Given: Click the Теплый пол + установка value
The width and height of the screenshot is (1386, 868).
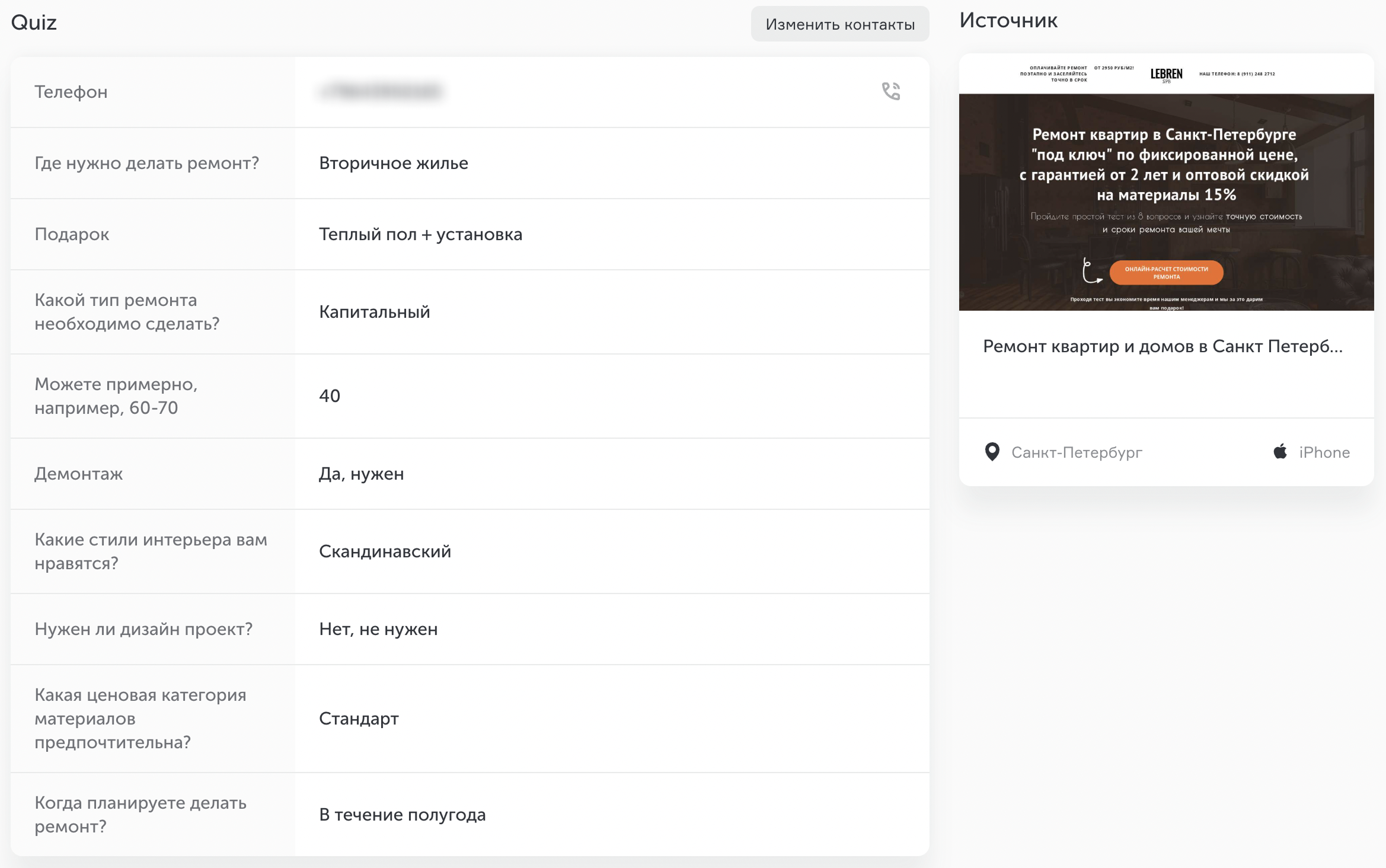Looking at the screenshot, I should (x=420, y=234).
